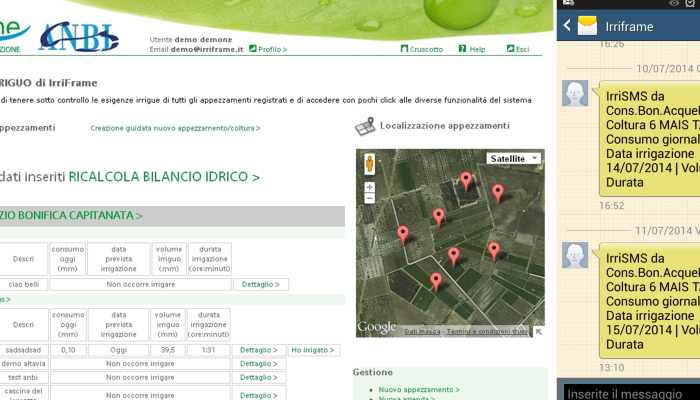Screen dimensions: 700x400
Task: Click the demo altavia description cell
Action: [x=23, y=364]
